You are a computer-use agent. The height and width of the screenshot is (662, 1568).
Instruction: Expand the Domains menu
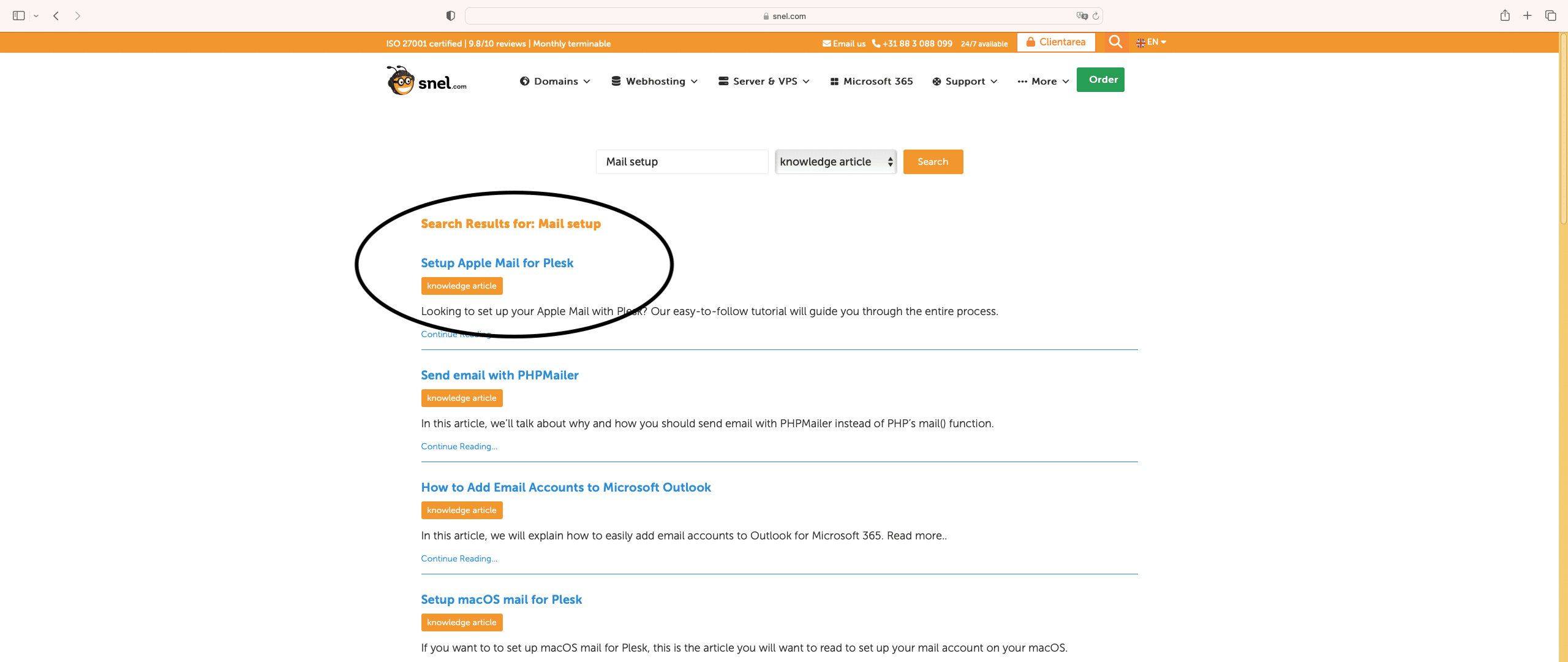pyautogui.click(x=555, y=82)
